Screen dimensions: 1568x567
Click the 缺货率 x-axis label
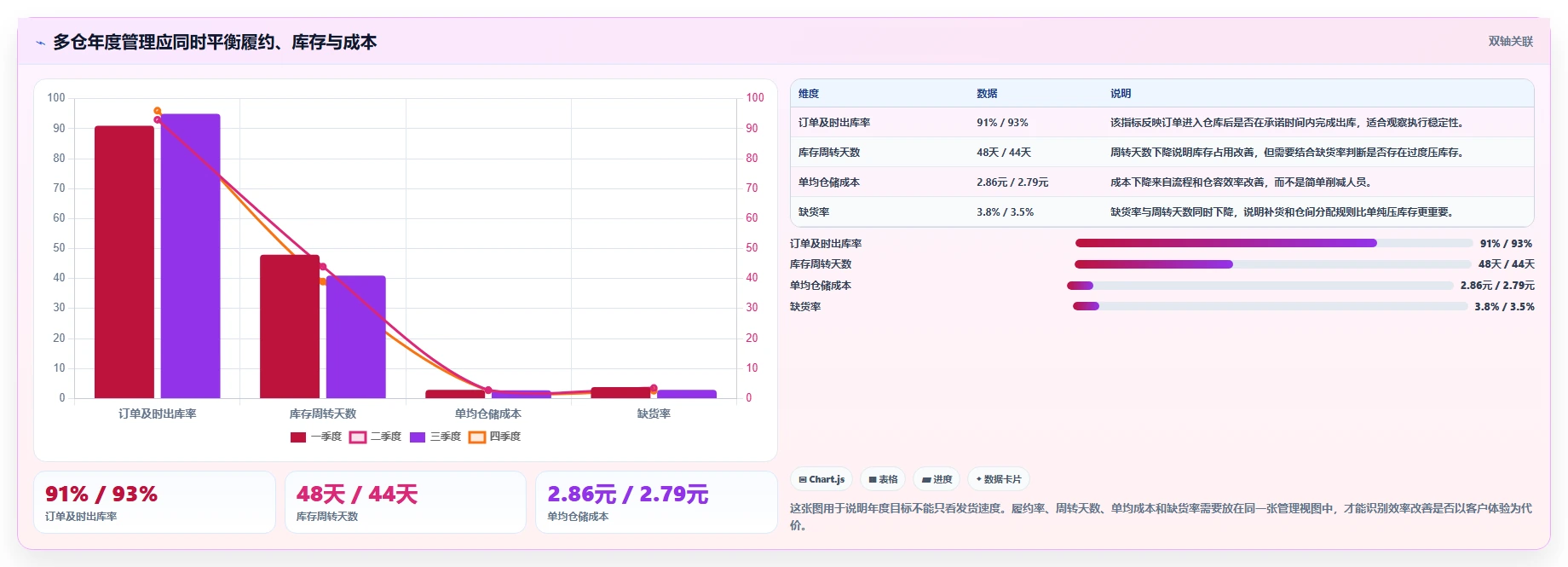click(x=654, y=414)
